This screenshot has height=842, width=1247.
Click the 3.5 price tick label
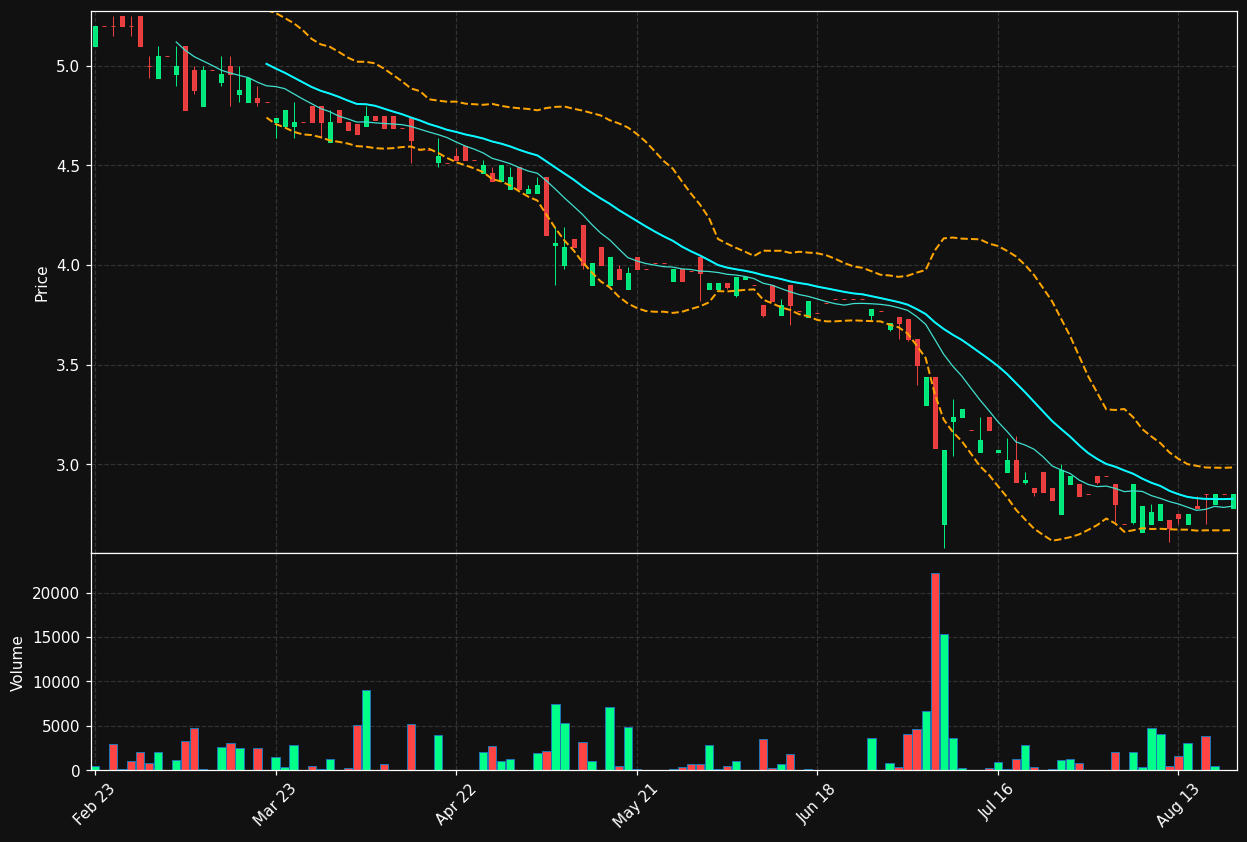pyautogui.click(x=68, y=366)
